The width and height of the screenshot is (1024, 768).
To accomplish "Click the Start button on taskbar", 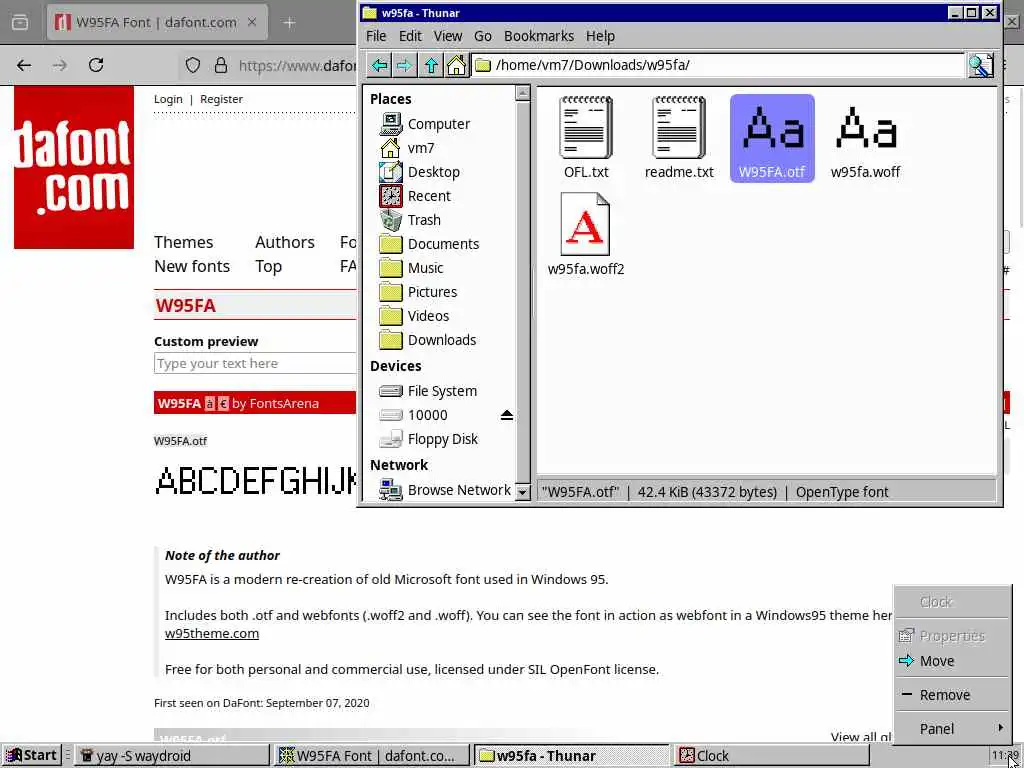I will tap(32, 756).
